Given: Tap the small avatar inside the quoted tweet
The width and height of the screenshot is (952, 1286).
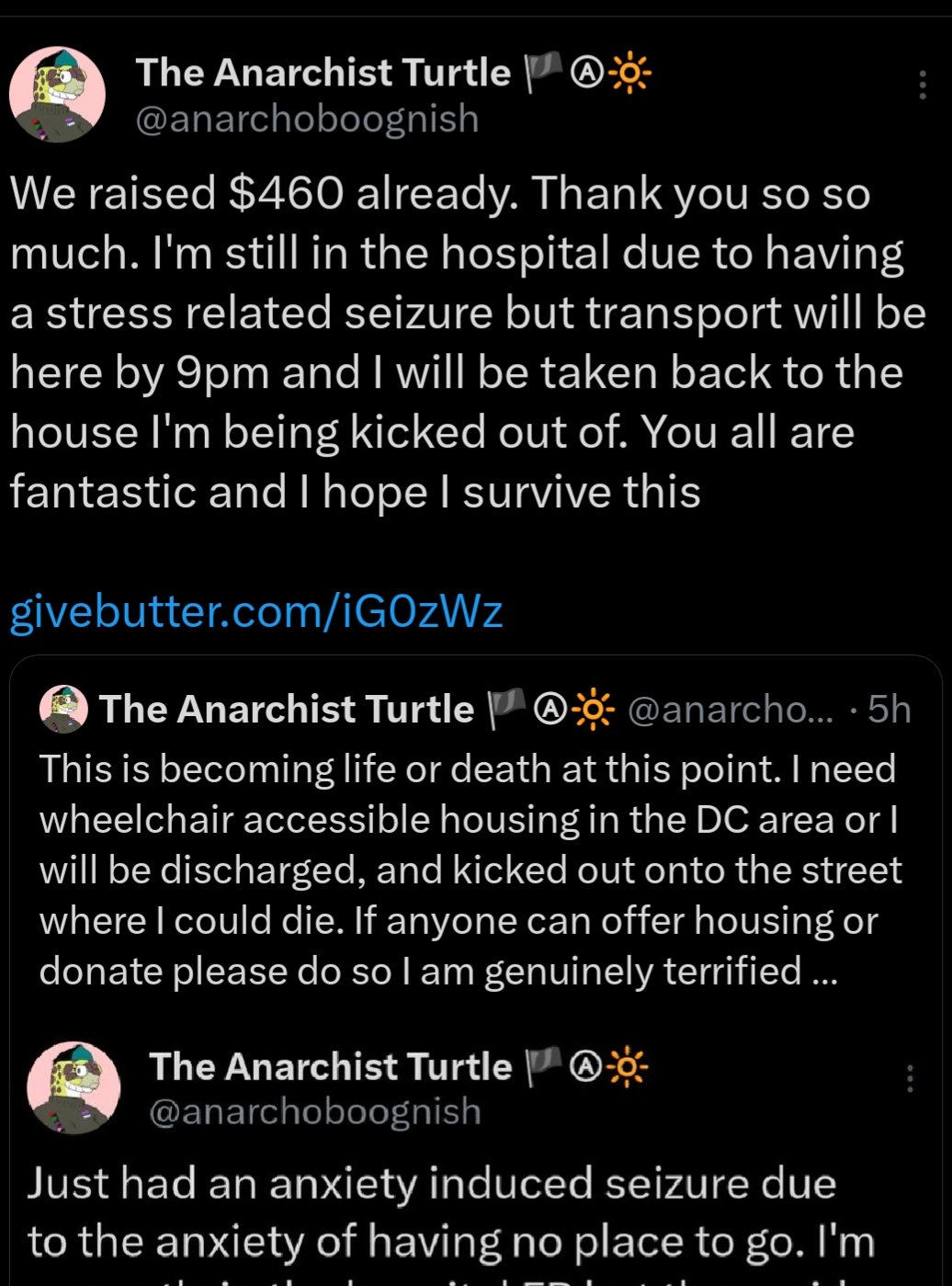Looking at the screenshot, I should pos(64,710).
